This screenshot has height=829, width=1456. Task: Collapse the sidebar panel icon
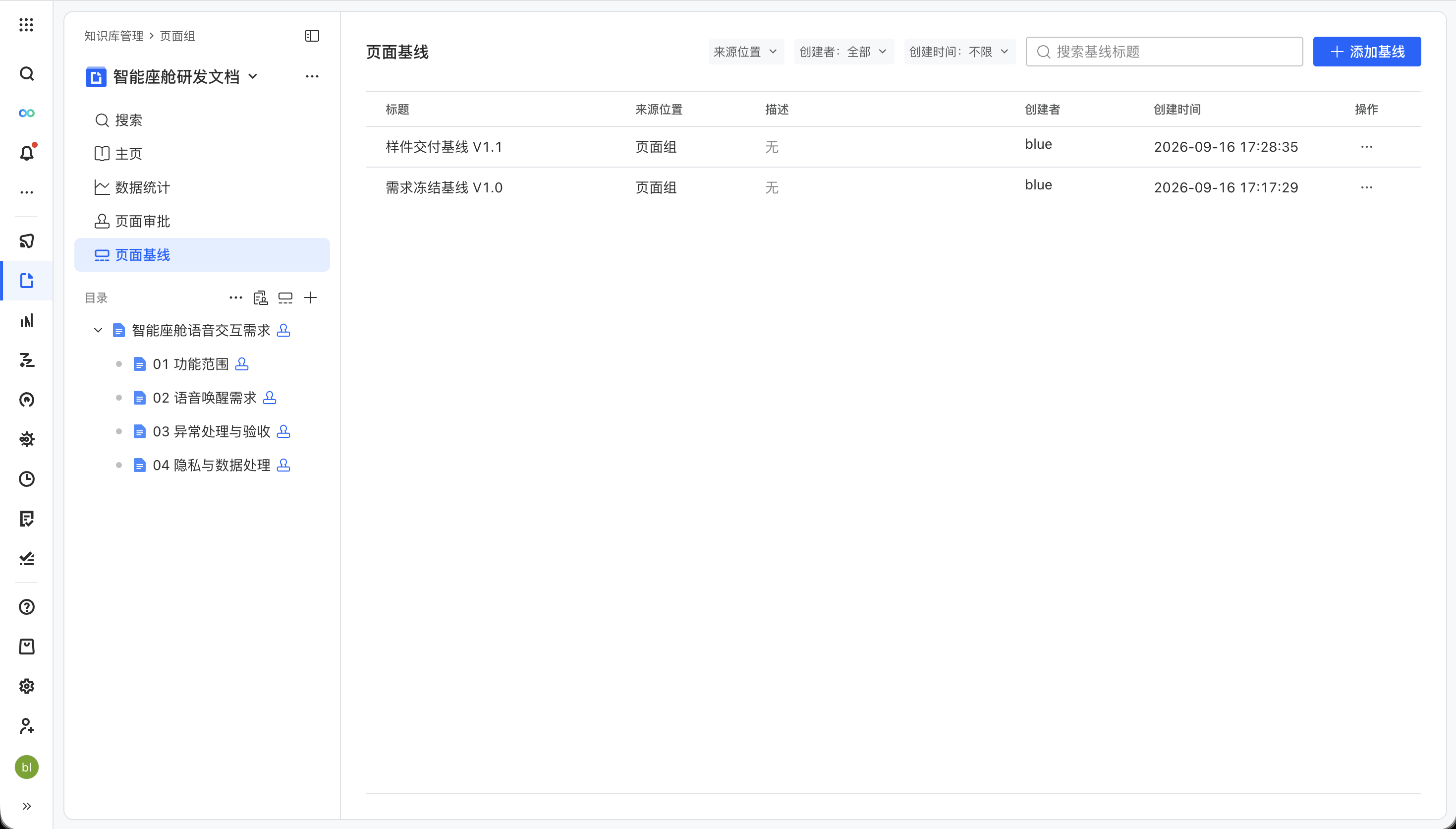(312, 36)
